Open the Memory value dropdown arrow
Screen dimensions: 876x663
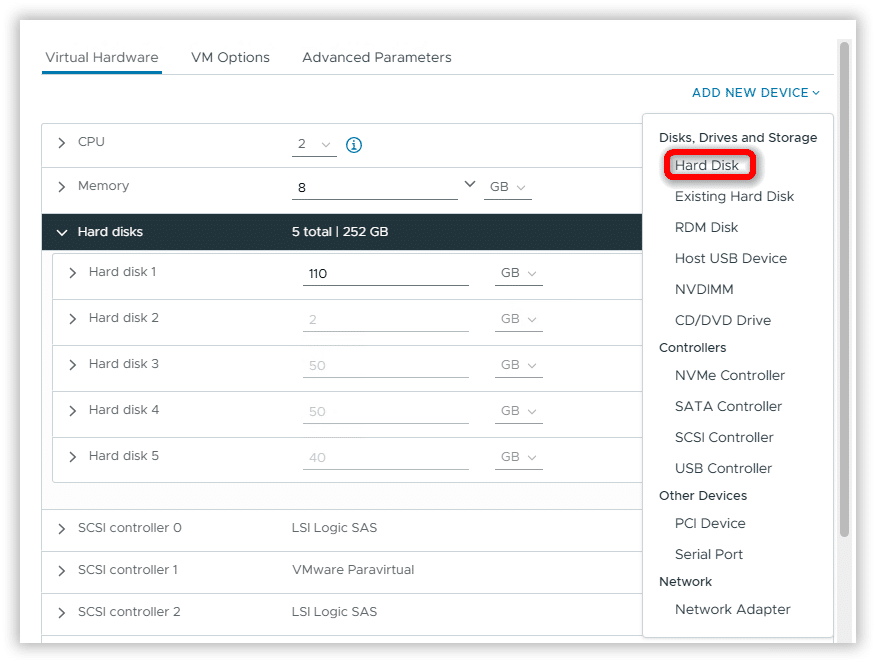[x=470, y=185]
